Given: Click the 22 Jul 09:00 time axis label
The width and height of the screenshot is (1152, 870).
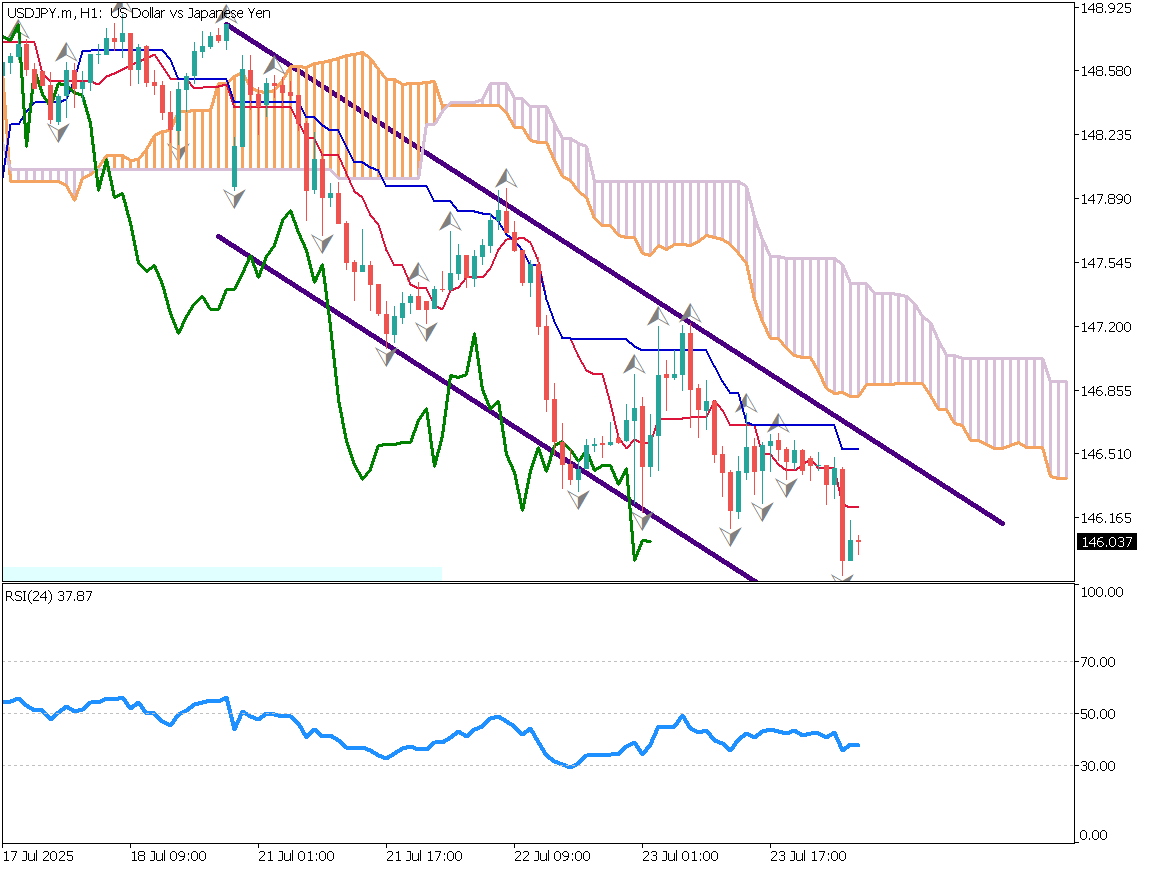Looking at the screenshot, I should click(x=552, y=857).
